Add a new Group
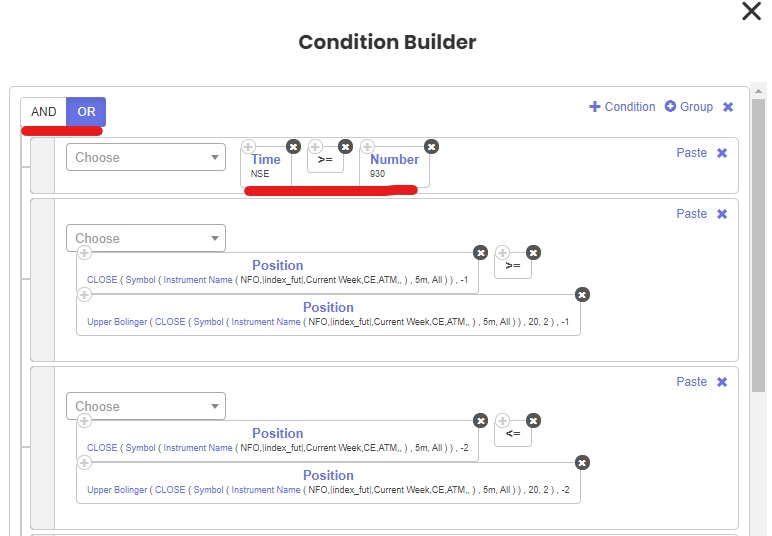The height and width of the screenshot is (536, 772). [689, 107]
